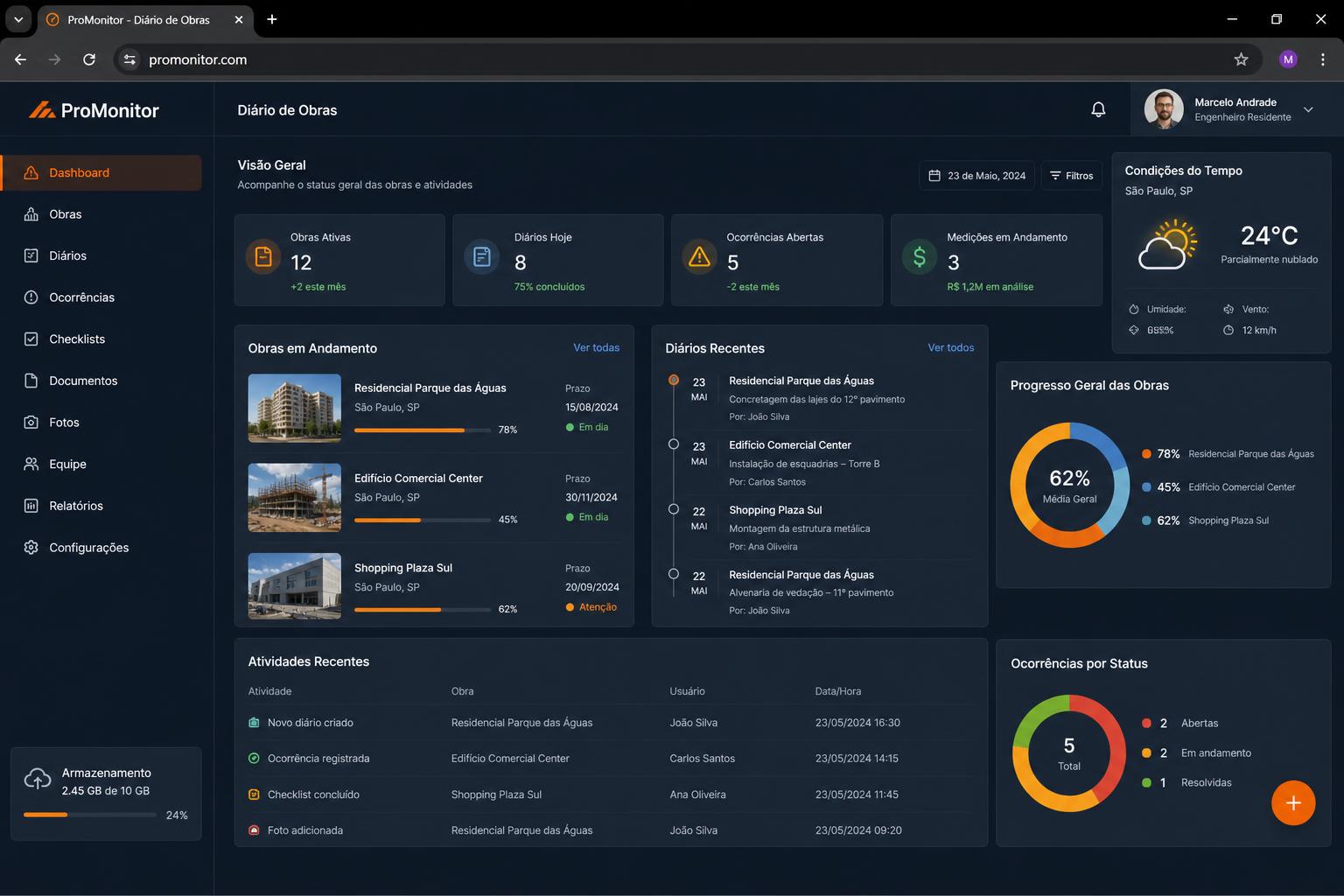Click the Shopping Plaza Sul thumbnail
This screenshot has height=896, width=1344.
[295, 586]
